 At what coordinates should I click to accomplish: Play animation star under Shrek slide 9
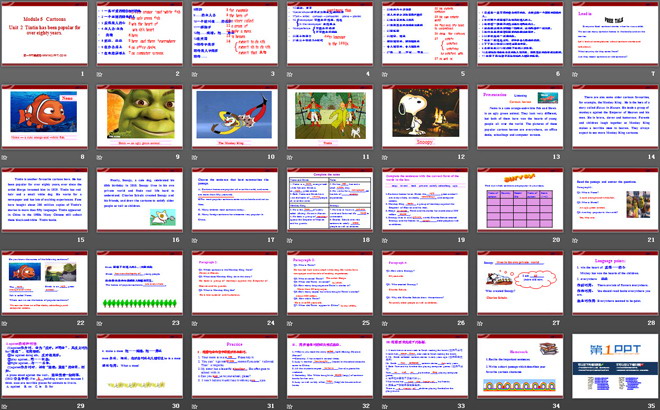point(99,157)
